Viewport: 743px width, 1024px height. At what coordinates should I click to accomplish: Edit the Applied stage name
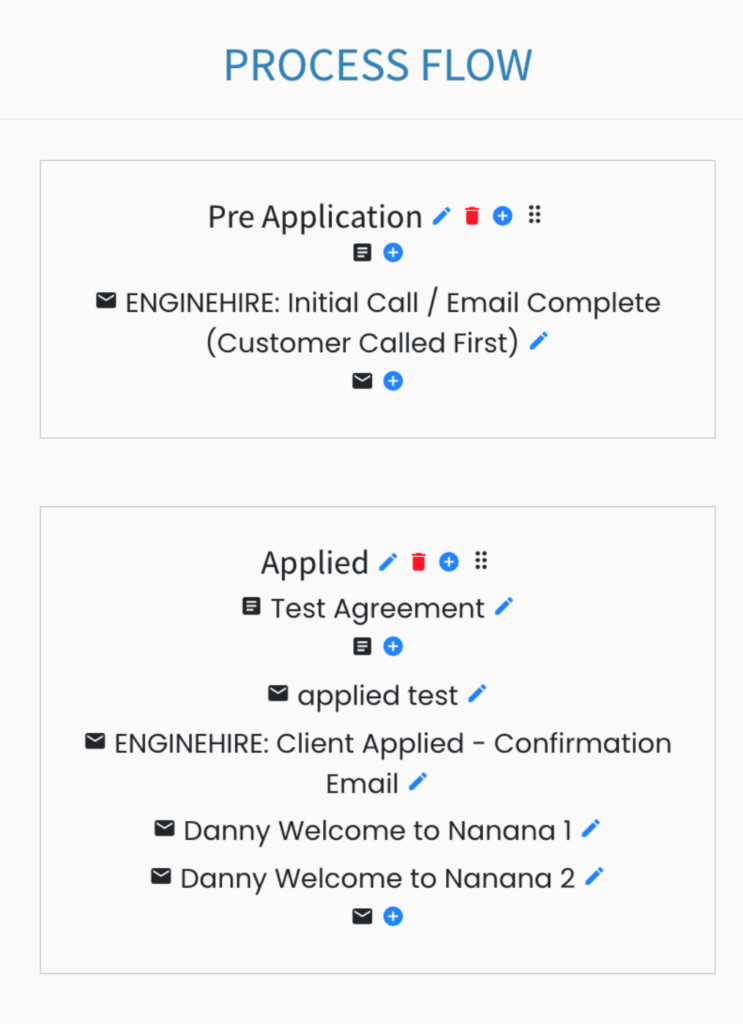tap(388, 561)
